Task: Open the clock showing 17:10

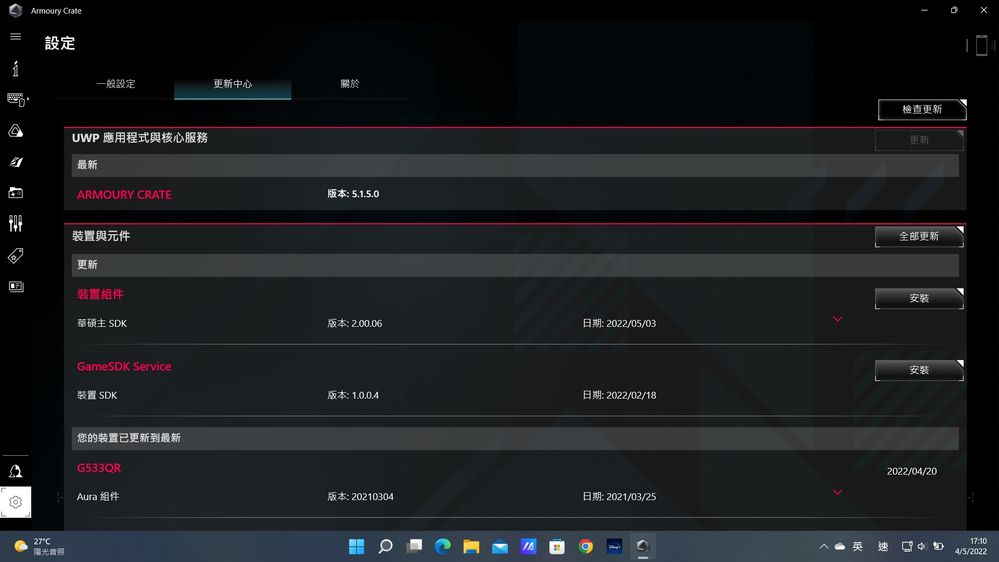Action: click(971, 547)
